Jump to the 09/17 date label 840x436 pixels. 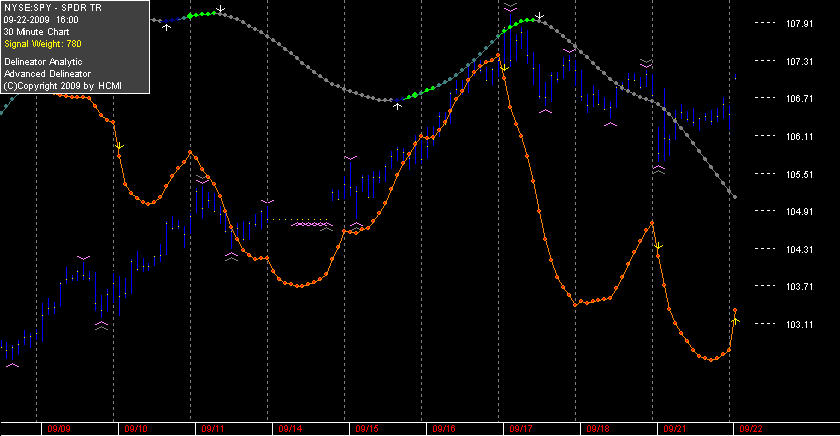pos(521,429)
